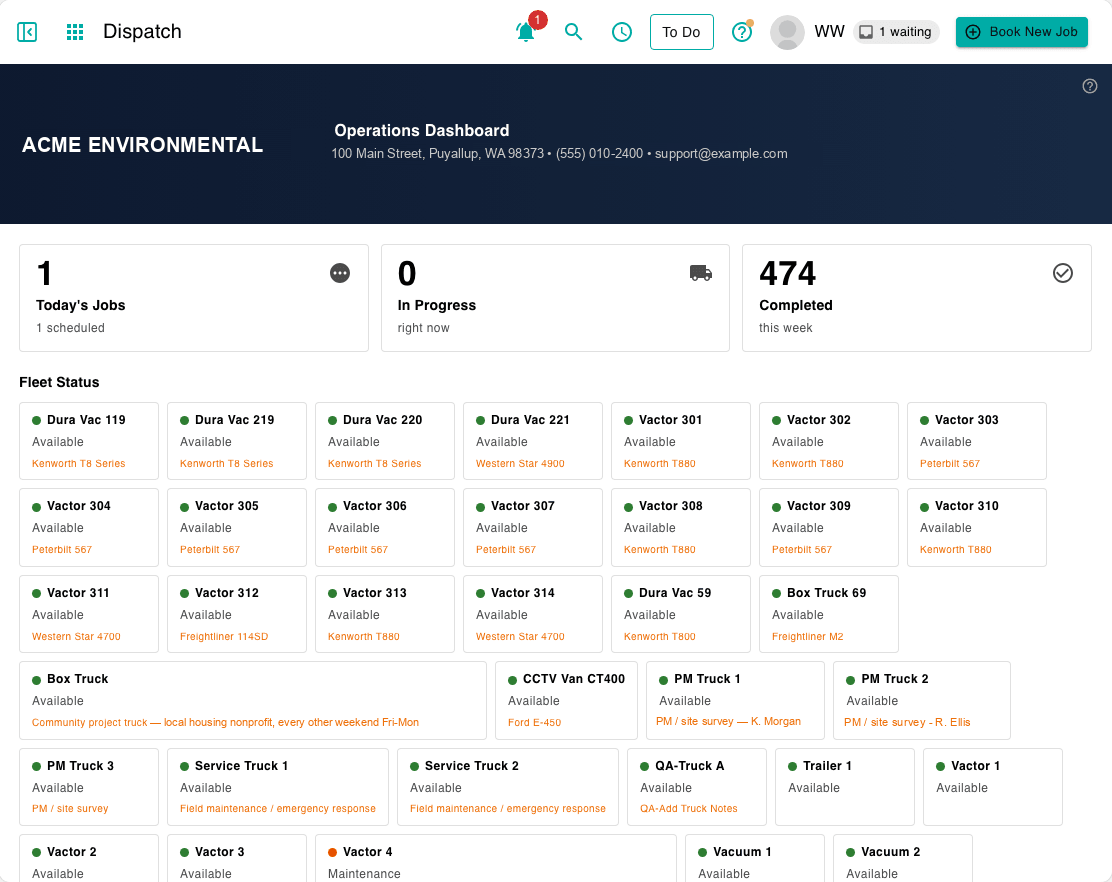
Task: Select the Vacuum 1 card
Action: point(755,859)
